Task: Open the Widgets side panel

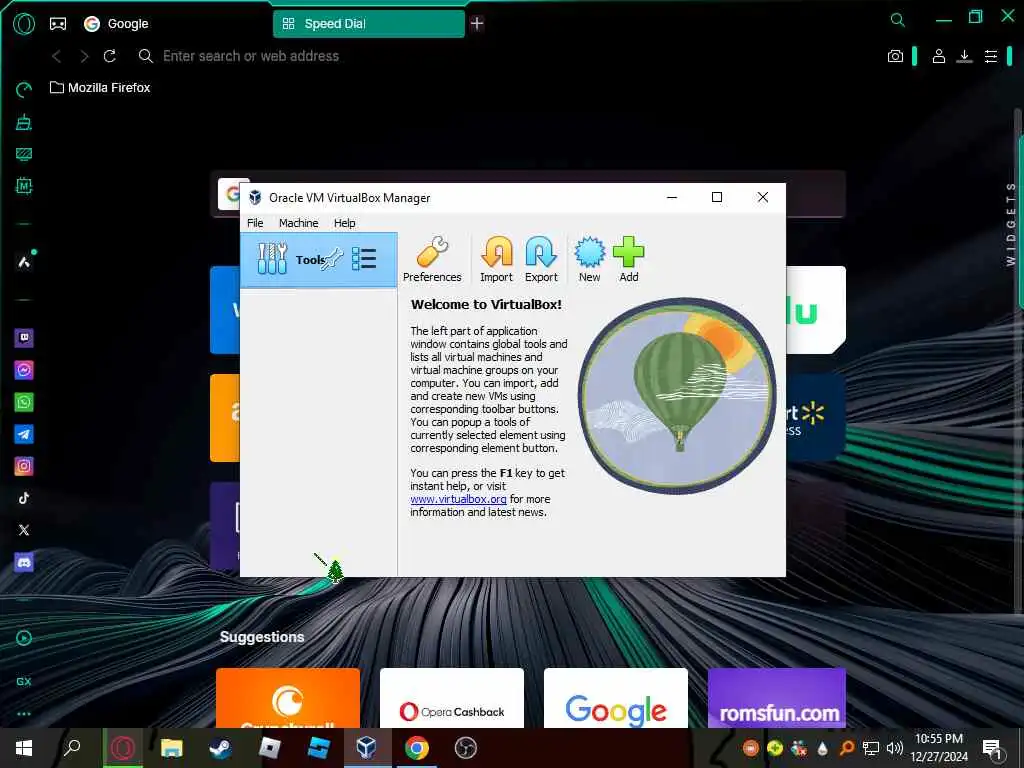Action: pos(1011,224)
